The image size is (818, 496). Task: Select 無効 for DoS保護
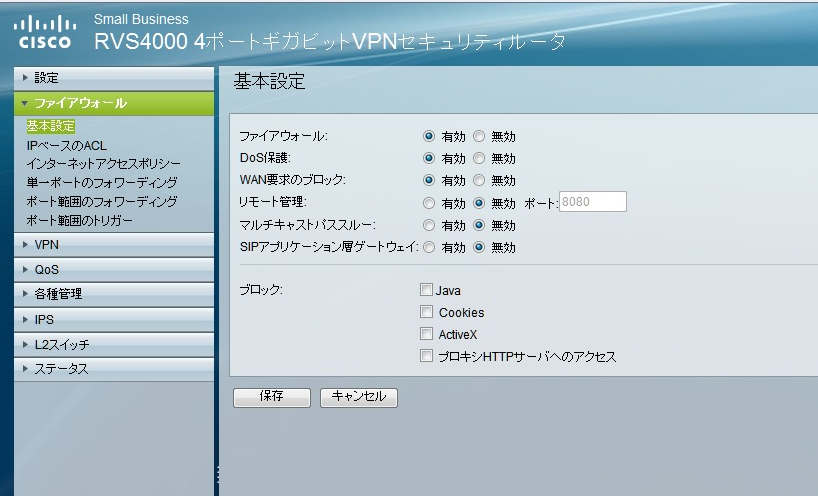tap(479, 158)
